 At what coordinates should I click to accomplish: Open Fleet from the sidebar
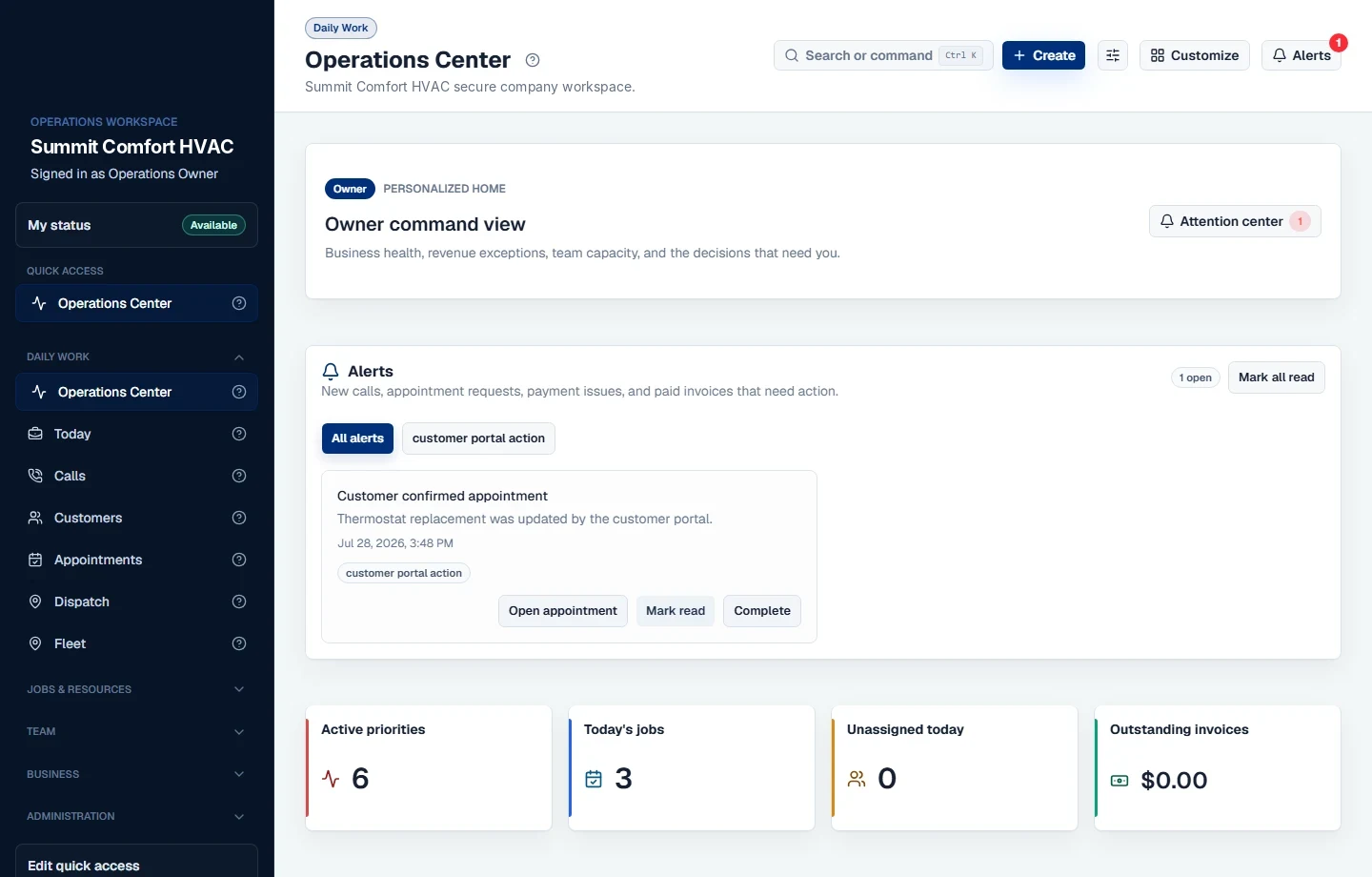(x=136, y=643)
